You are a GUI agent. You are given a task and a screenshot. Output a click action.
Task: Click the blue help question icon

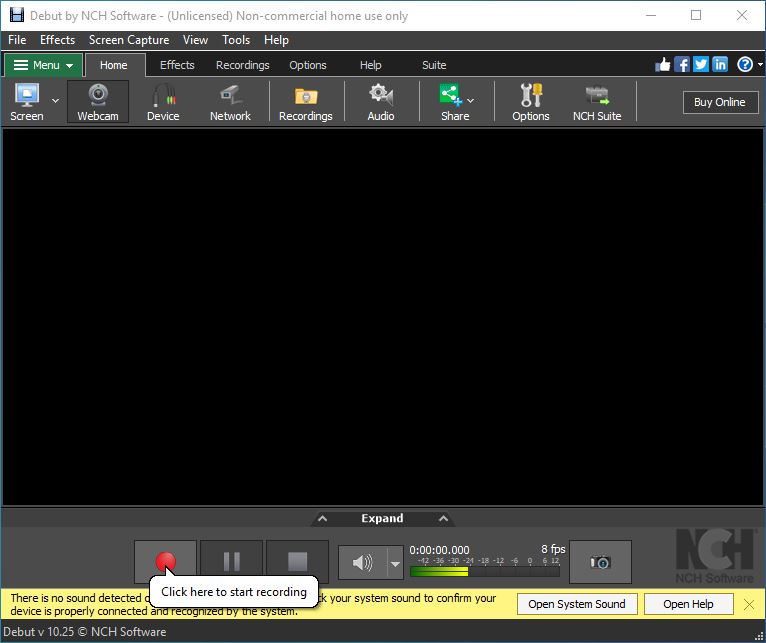click(745, 64)
